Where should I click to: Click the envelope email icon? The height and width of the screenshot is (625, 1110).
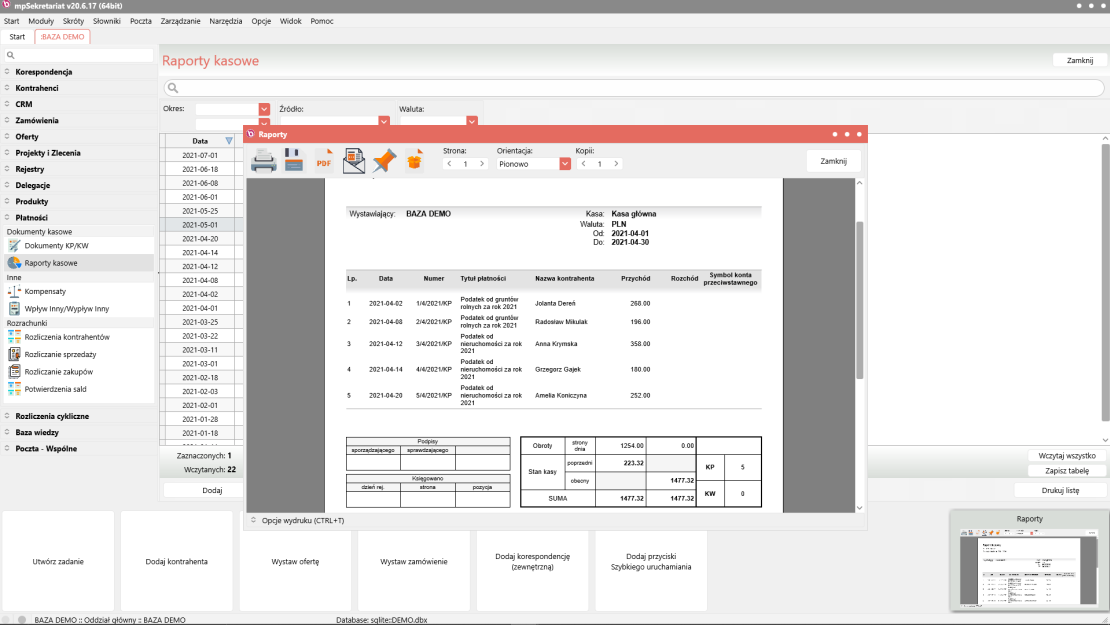point(354,161)
